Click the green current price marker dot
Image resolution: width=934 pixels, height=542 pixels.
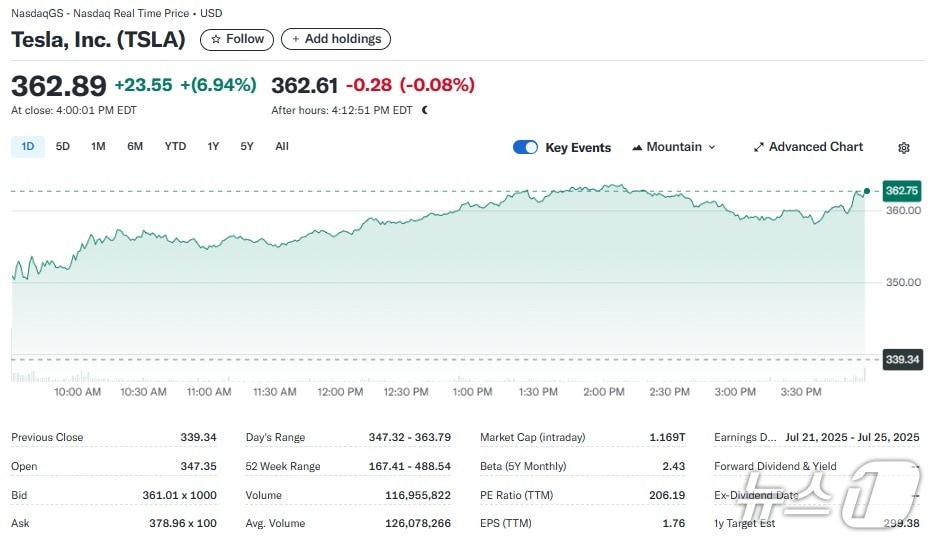[x=866, y=190]
